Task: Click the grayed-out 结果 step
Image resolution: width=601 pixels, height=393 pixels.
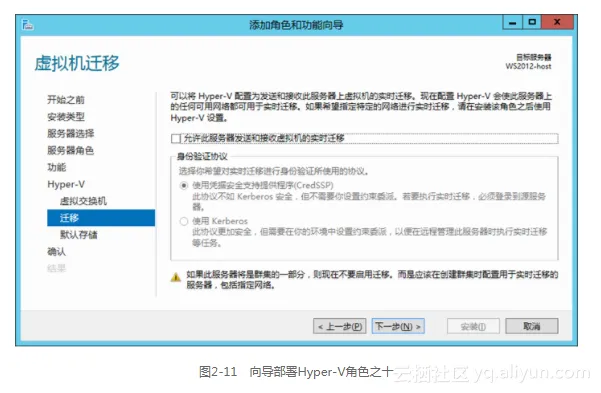Action: [57, 268]
